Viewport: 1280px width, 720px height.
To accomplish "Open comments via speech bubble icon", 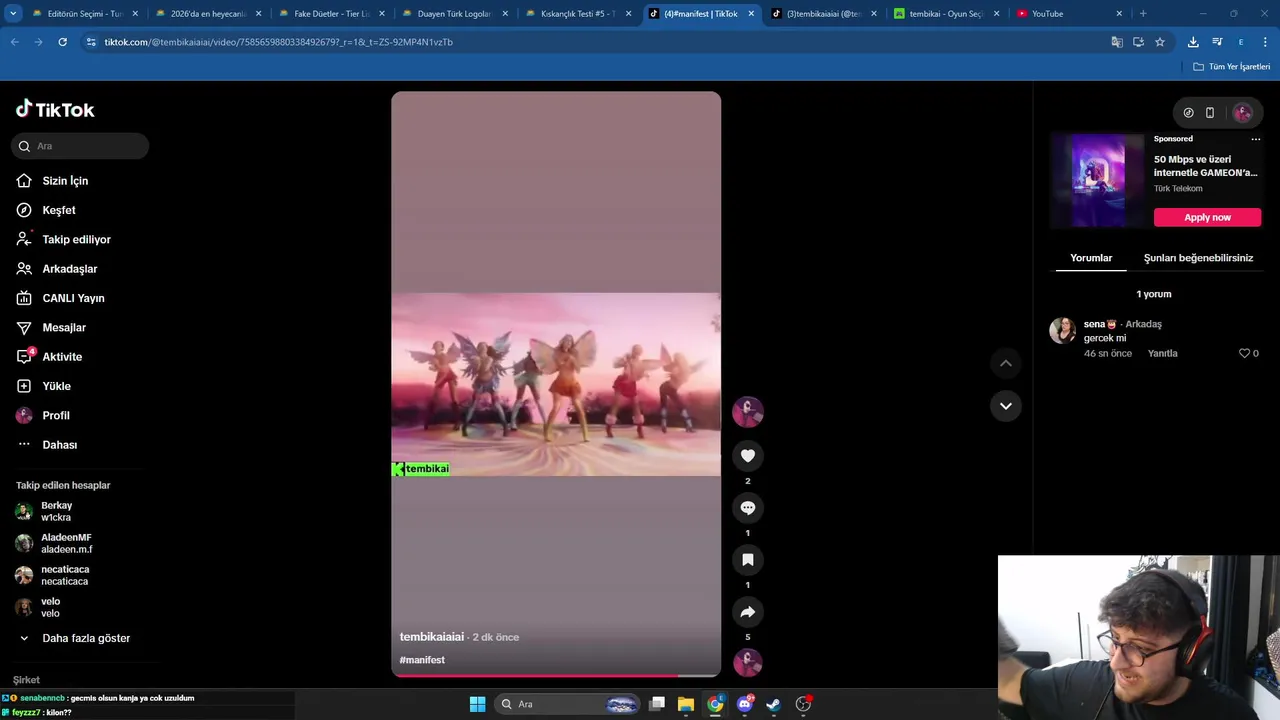I will click(x=747, y=508).
